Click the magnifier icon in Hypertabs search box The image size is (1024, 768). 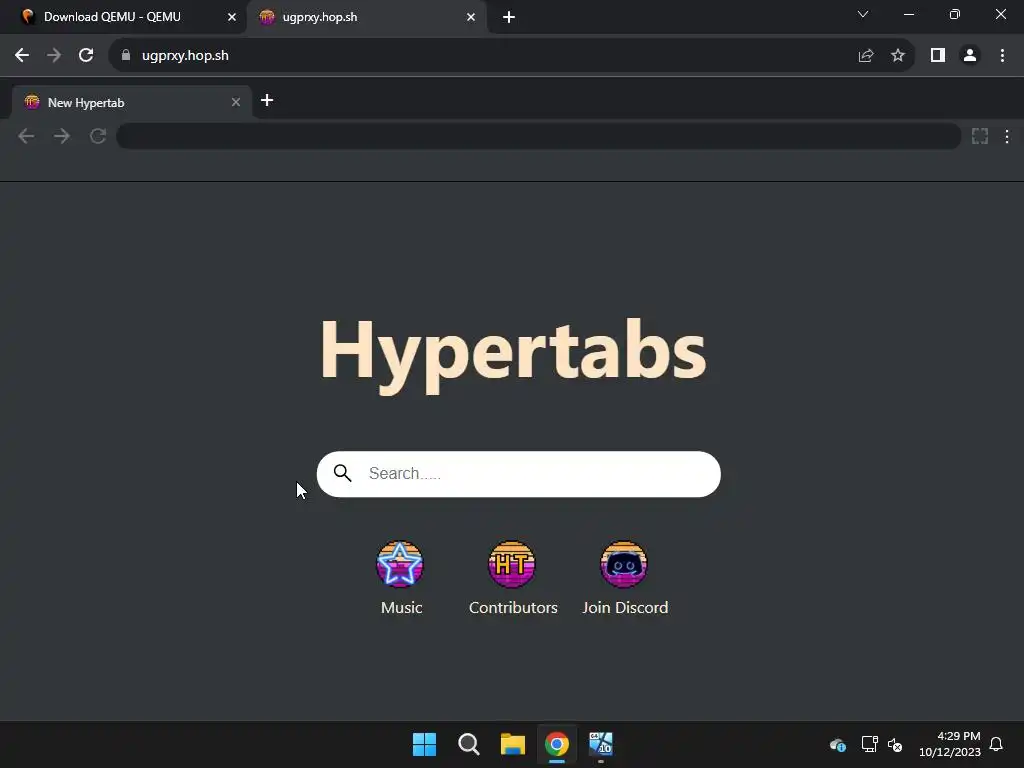[x=343, y=473]
